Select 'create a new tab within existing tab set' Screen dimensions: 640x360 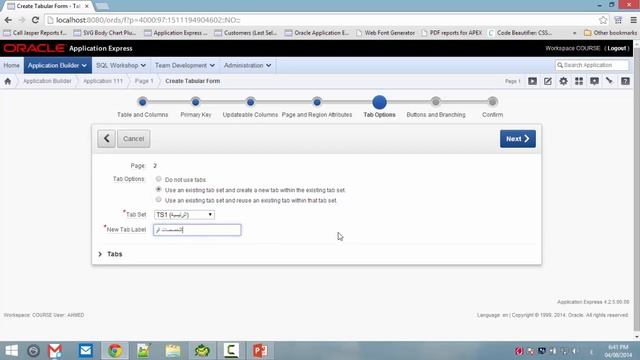(158, 189)
